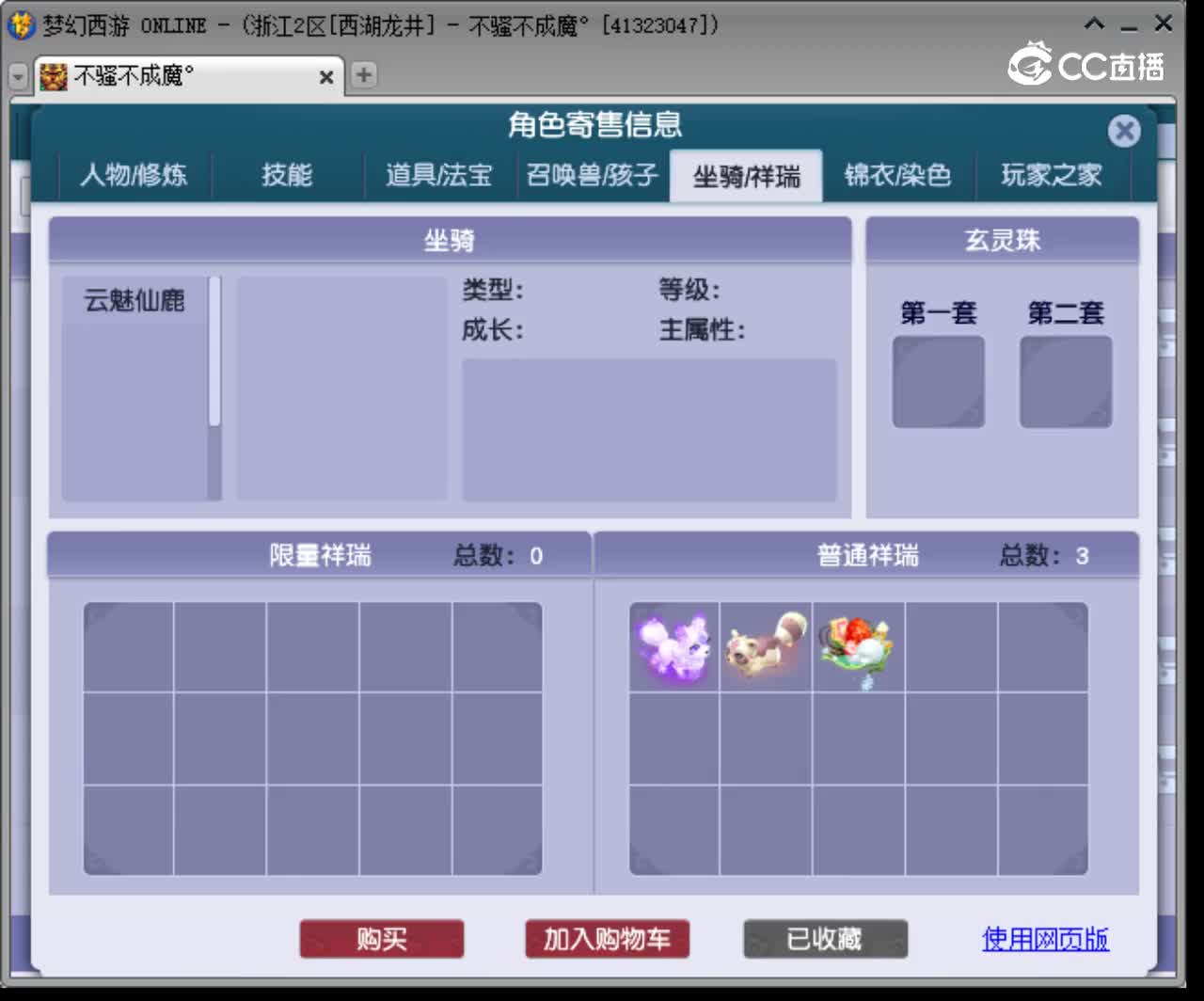Screen dimensions: 1204x1001
Task: Click the 第一套 玄灵珠 slot
Action: point(939,382)
